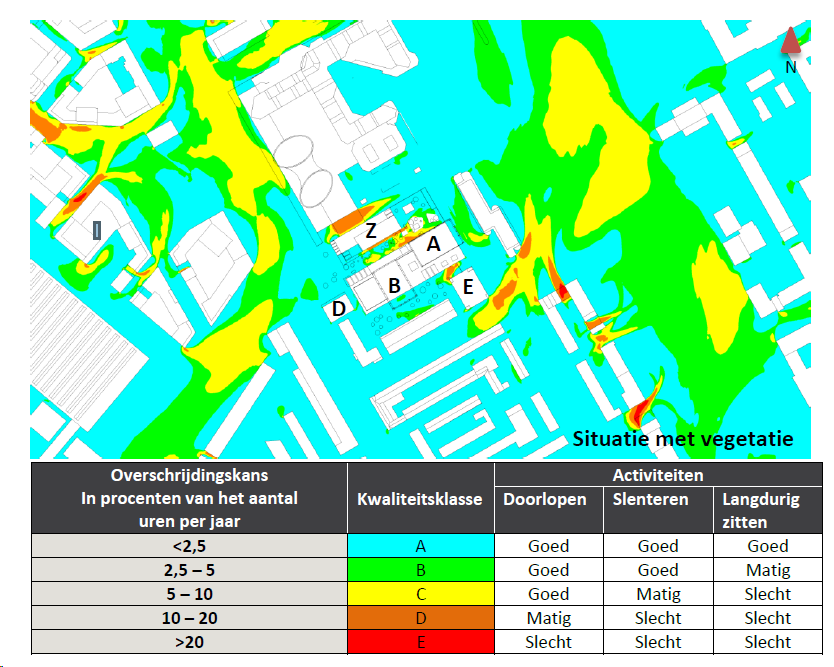Screen dimensions: 834x667
Task: Click the 'Activiteiten' header
Action: (658, 475)
